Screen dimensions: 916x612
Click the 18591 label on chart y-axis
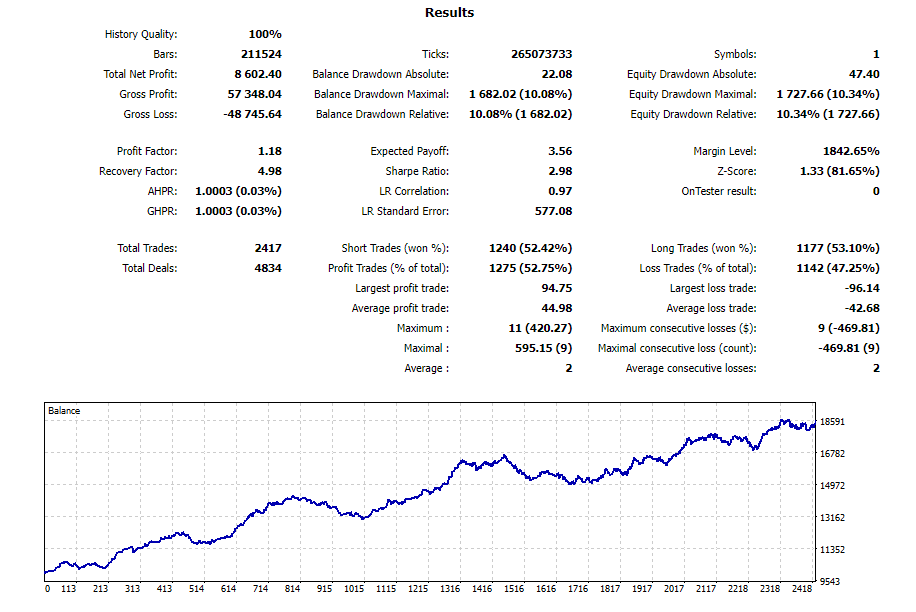point(832,422)
